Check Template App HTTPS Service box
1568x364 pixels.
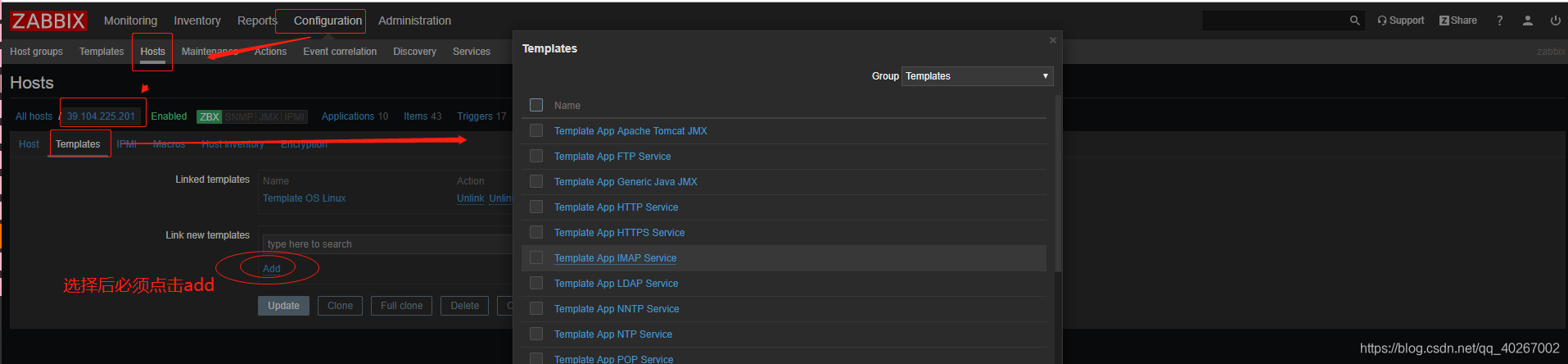536,232
